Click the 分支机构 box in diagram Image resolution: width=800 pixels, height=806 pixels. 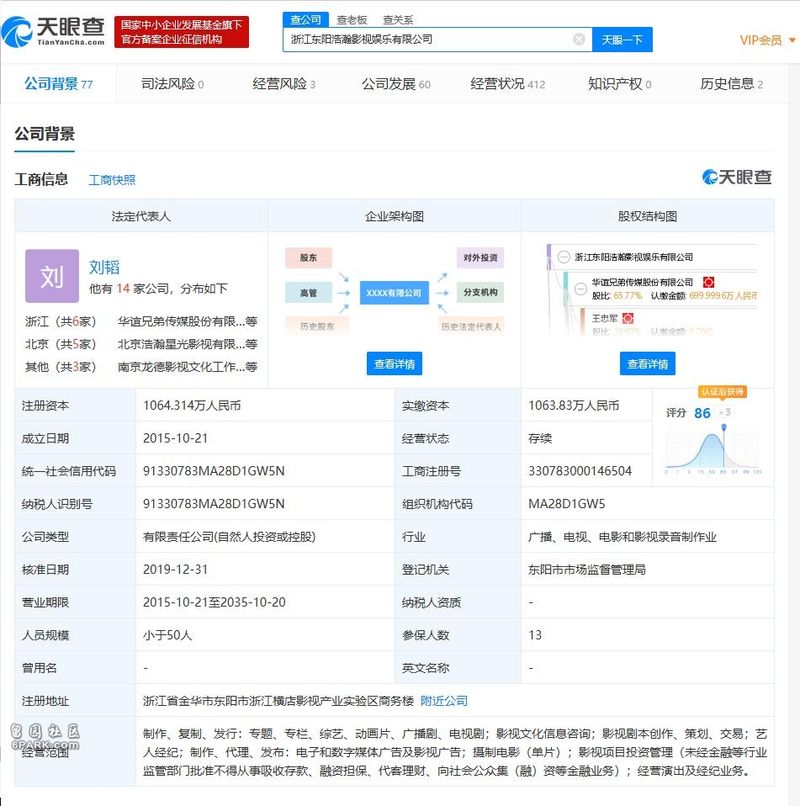(480, 292)
